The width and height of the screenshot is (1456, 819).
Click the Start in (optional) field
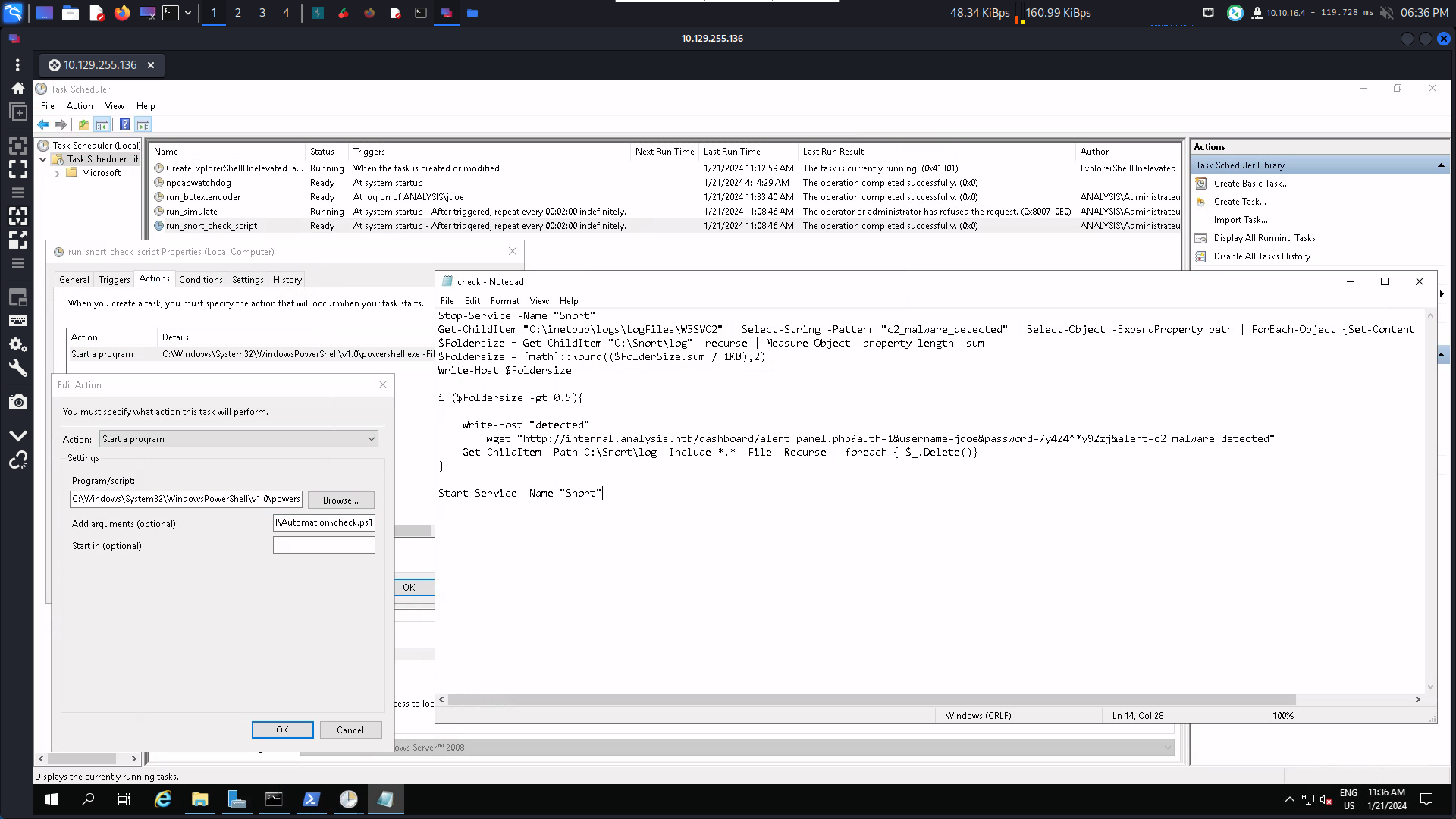[324, 545]
